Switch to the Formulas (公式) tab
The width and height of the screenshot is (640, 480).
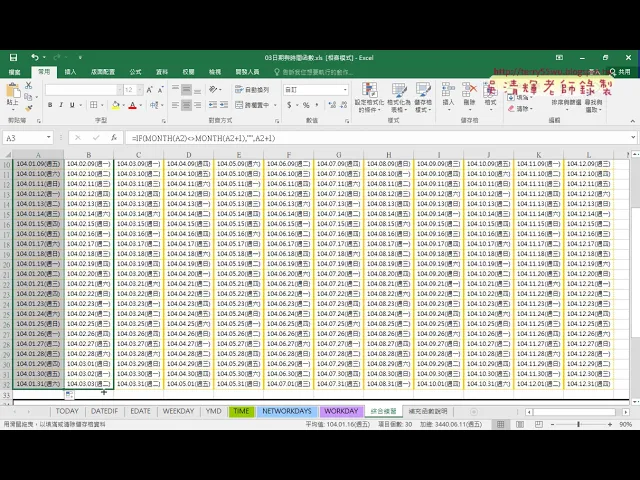point(136,72)
